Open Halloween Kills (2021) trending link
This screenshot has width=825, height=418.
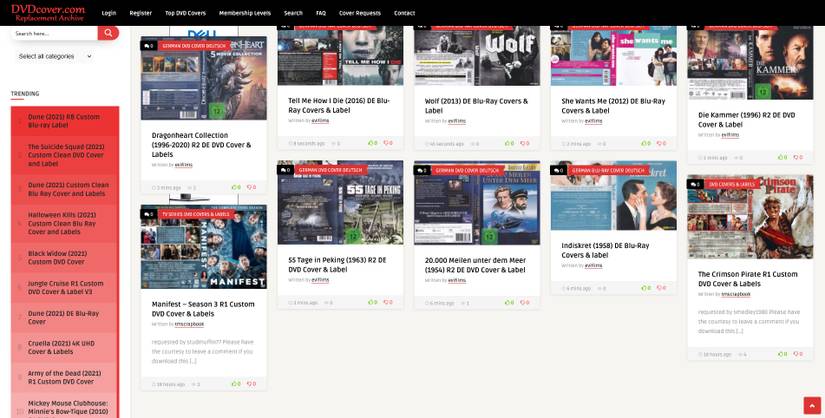coord(62,223)
